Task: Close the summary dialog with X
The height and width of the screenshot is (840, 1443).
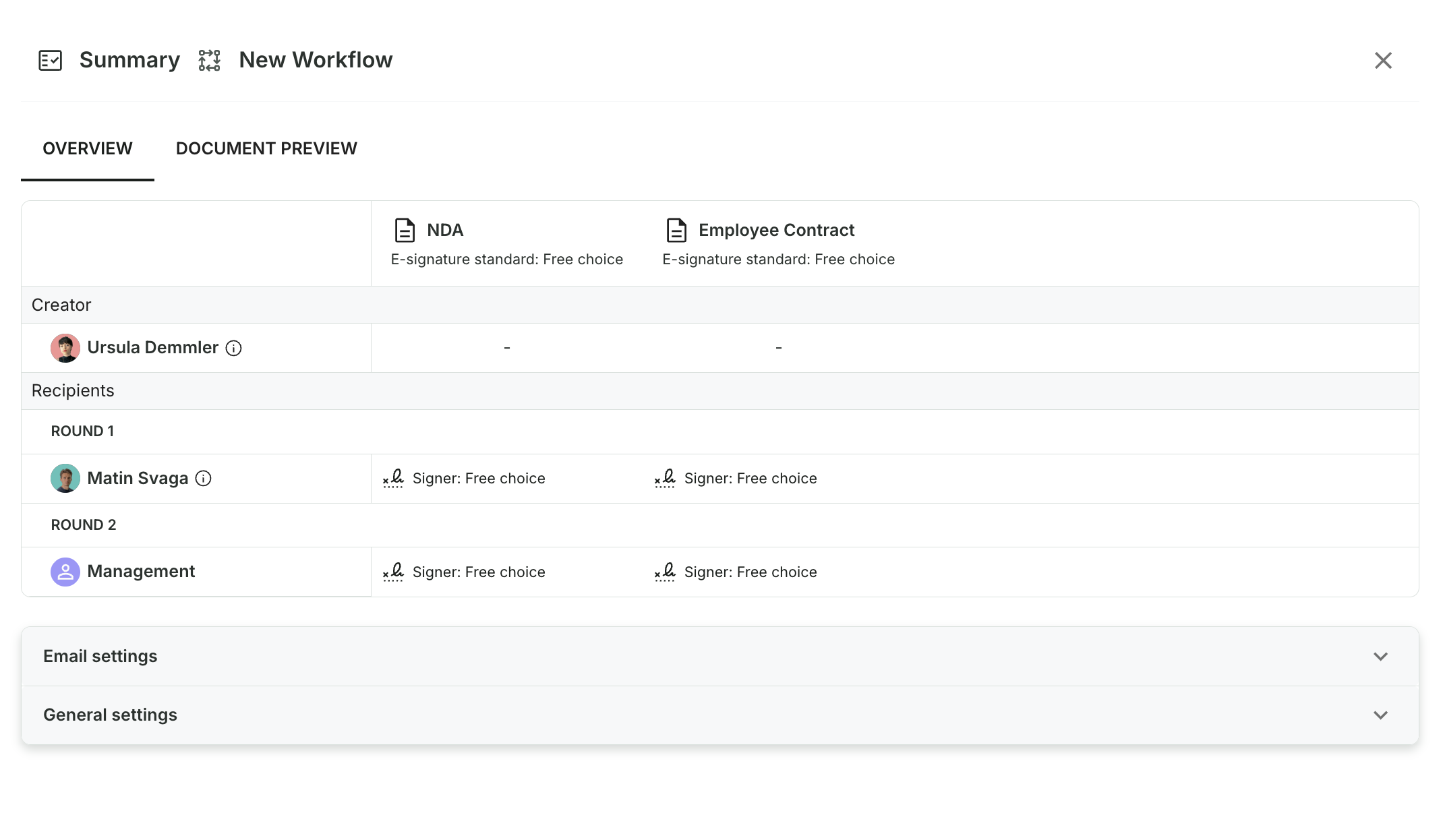Action: [x=1383, y=60]
